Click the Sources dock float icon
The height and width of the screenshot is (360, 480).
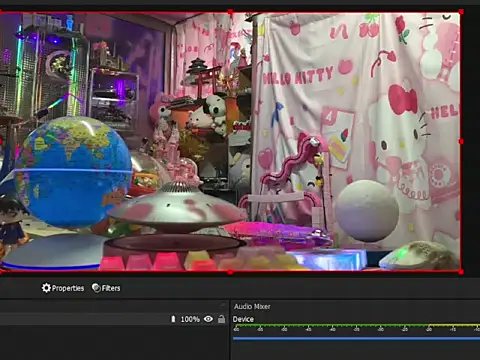tap(223, 304)
